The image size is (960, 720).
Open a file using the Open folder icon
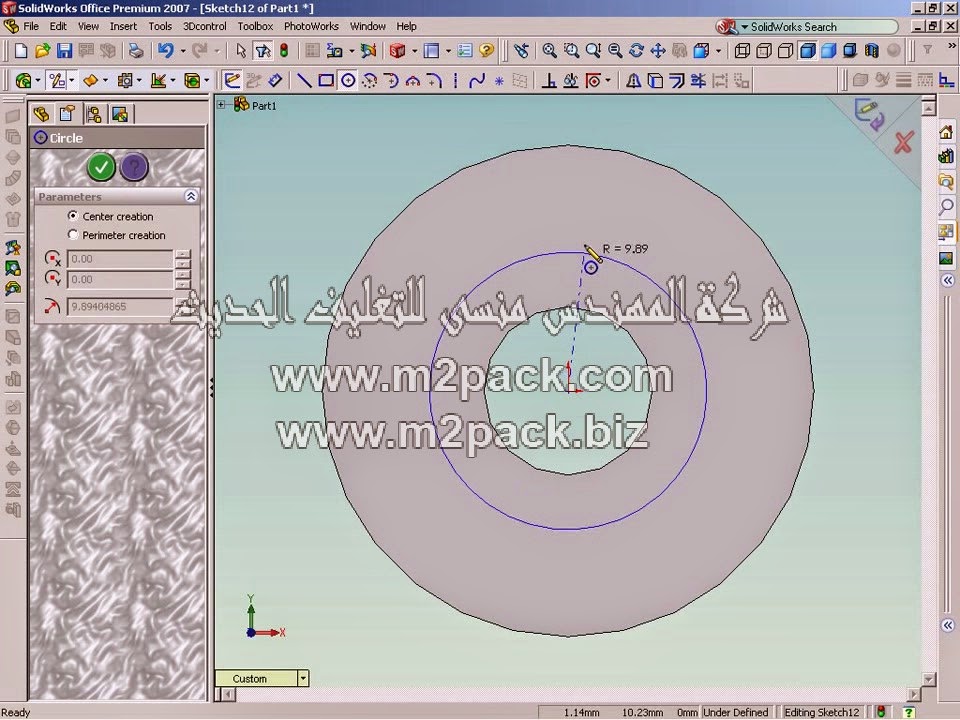click(x=42, y=51)
